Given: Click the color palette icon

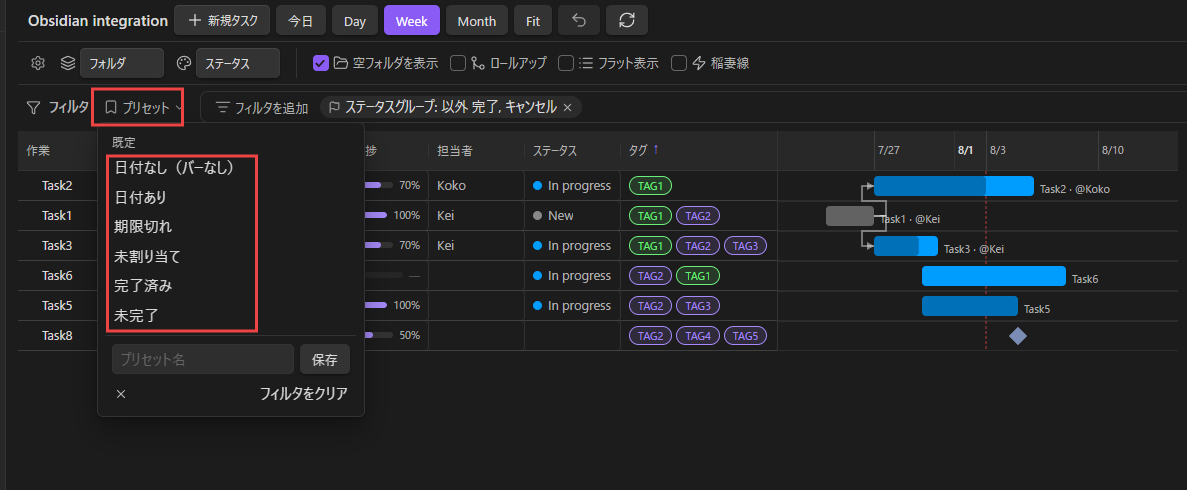Looking at the screenshot, I should click(x=184, y=63).
